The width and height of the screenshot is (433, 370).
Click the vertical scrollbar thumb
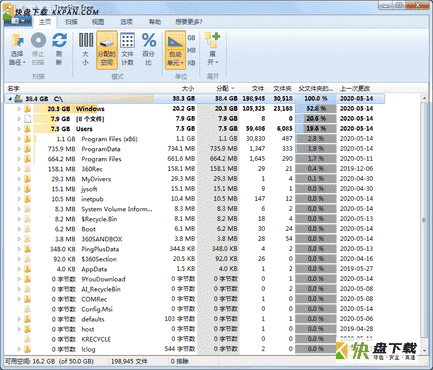click(x=424, y=220)
